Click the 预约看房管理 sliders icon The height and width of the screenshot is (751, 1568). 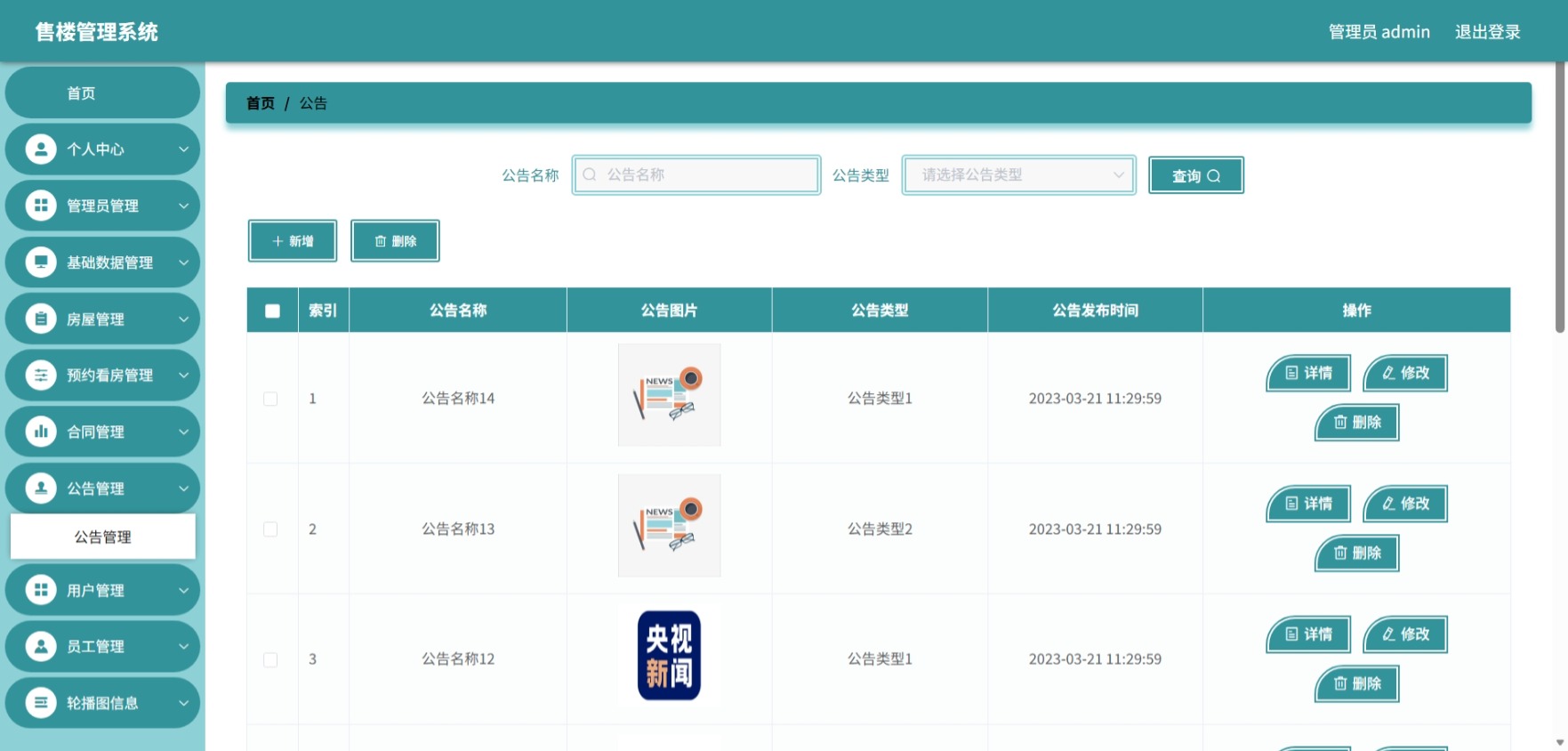click(41, 375)
